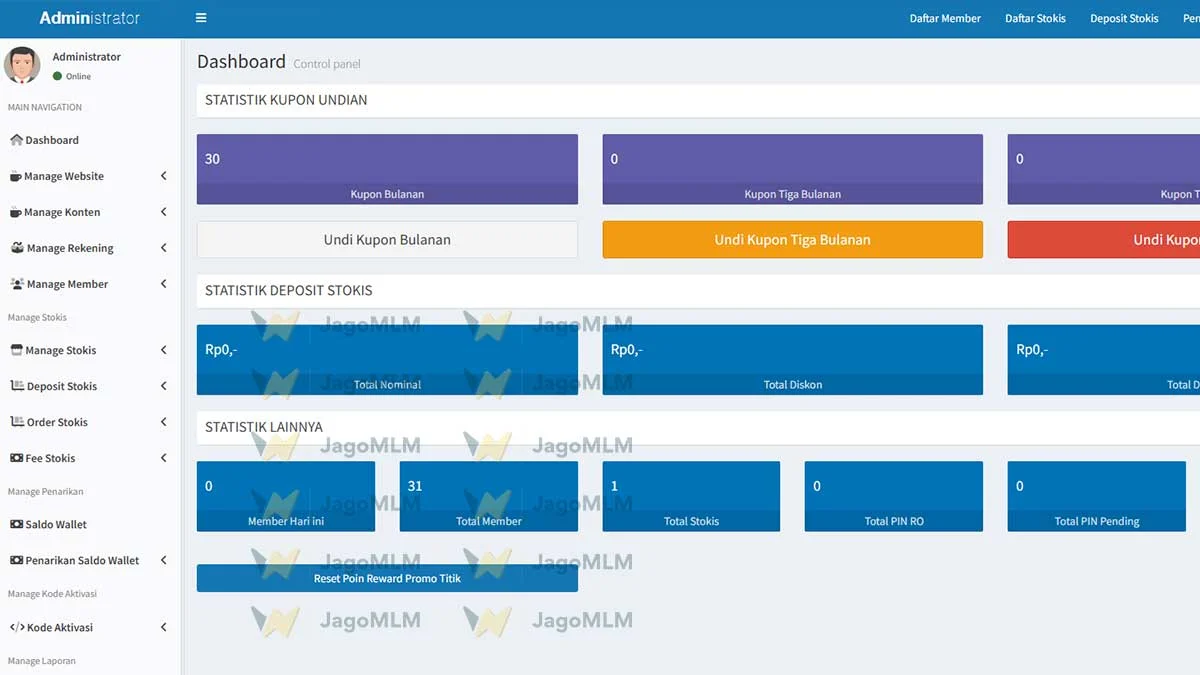This screenshot has width=1200, height=675.
Task: Select the Deposit Stokis list icon
Action: tap(16, 386)
